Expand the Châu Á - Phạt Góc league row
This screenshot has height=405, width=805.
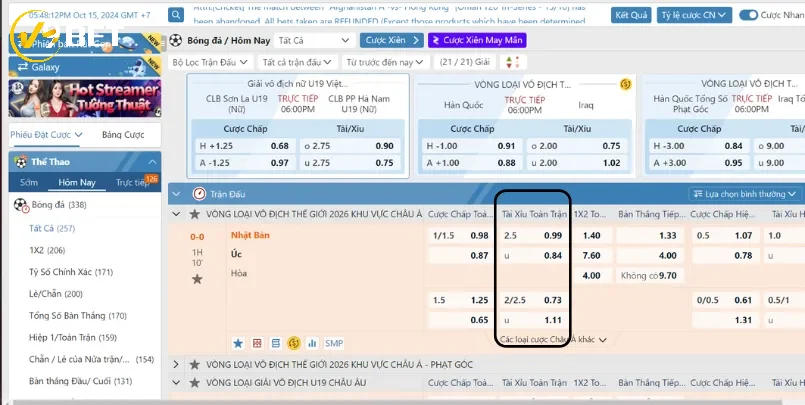click(x=177, y=364)
